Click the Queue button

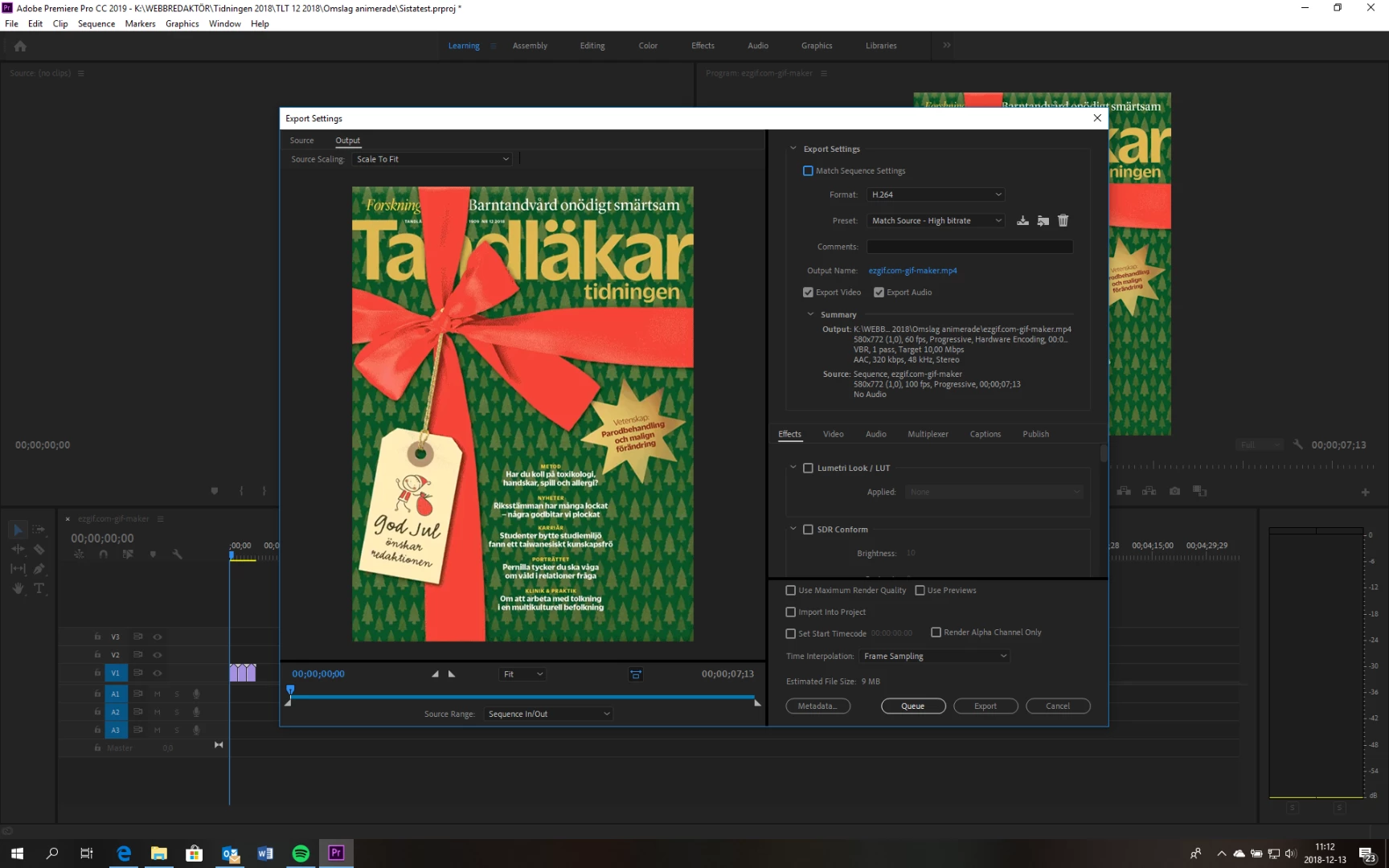[913, 706]
